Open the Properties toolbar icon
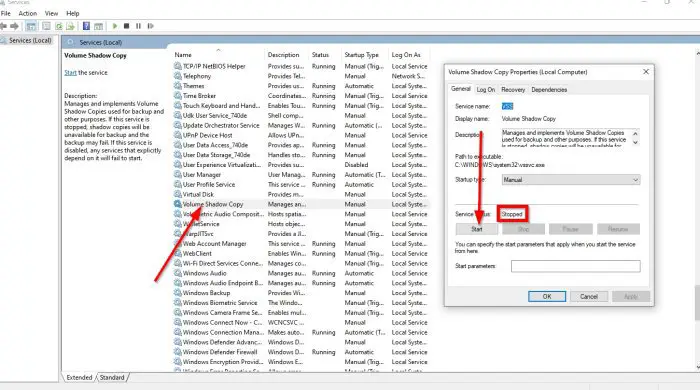 pyautogui.click(x=46, y=26)
